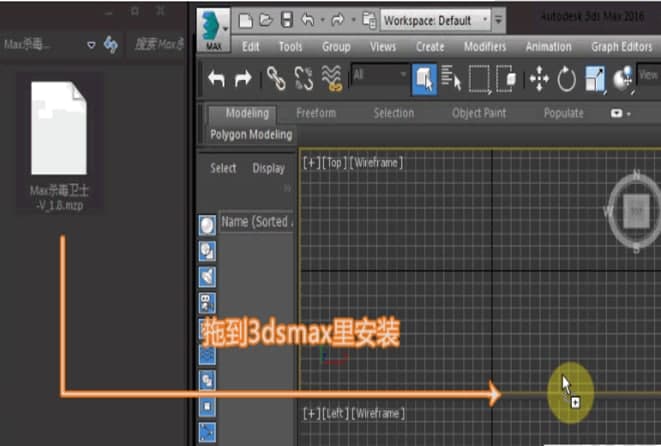661x446 pixels.
Task: Open the Group menu
Action: [x=336, y=46]
